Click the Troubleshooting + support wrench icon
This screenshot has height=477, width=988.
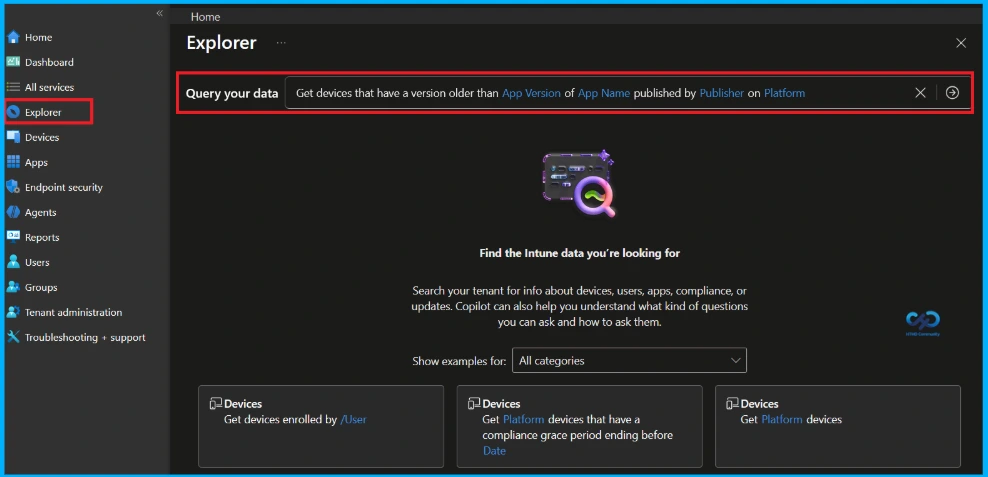pyautogui.click(x=13, y=337)
